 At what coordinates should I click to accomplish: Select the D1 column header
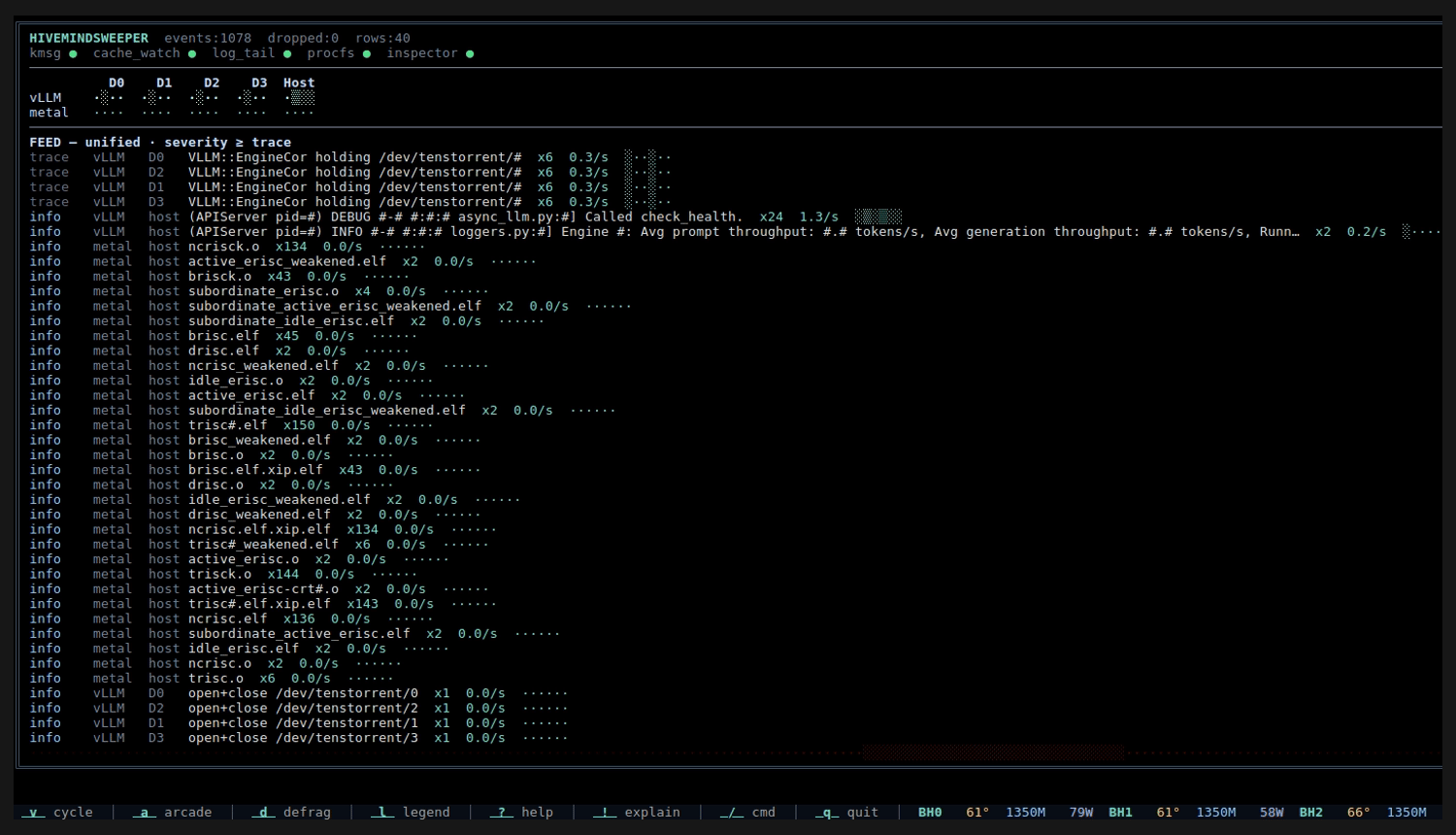[164, 83]
